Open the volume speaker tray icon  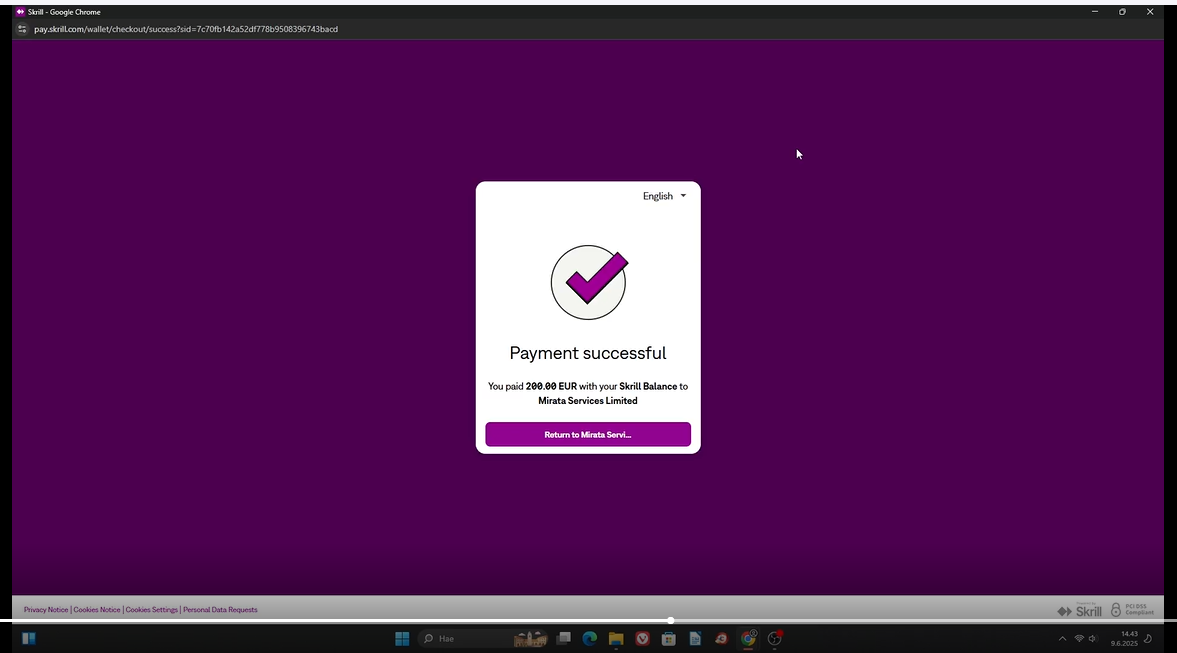tap(1094, 639)
